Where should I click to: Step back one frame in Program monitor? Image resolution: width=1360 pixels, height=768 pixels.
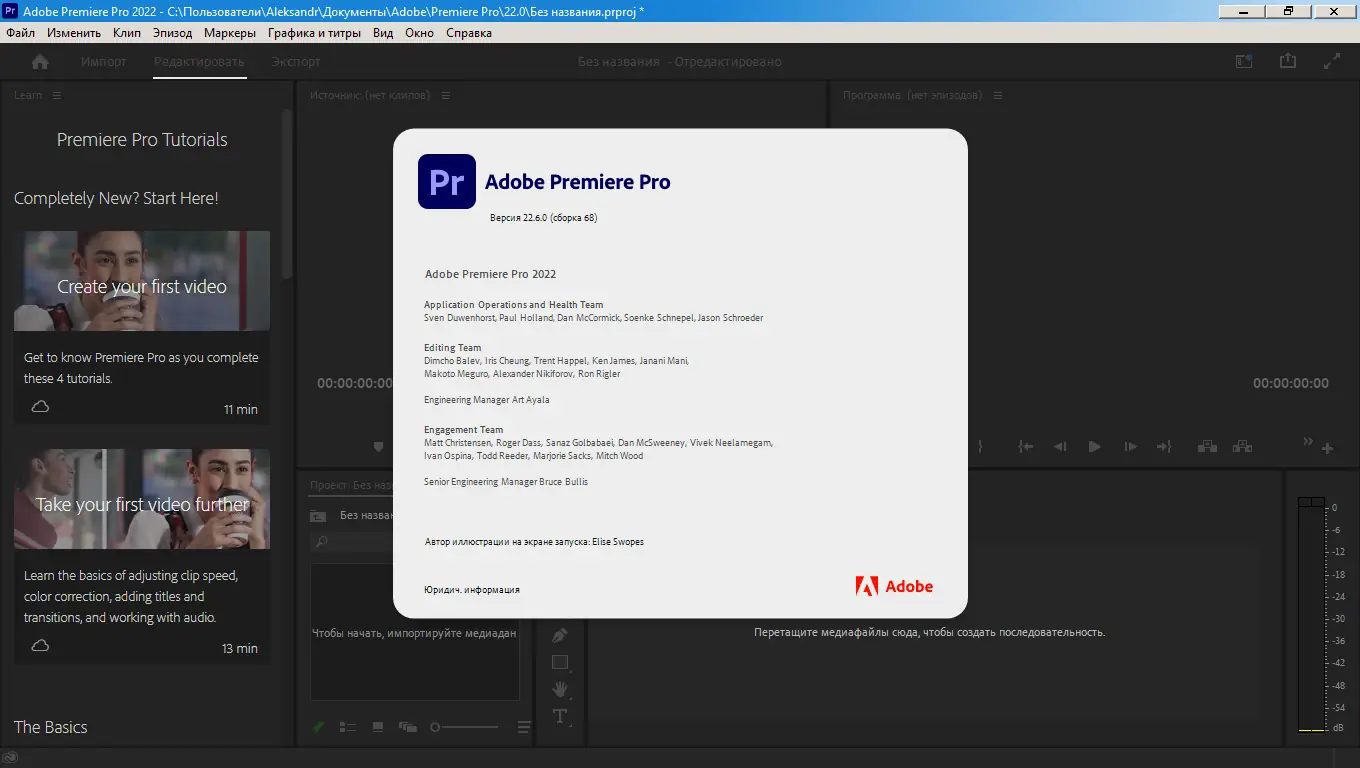[1060, 447]
